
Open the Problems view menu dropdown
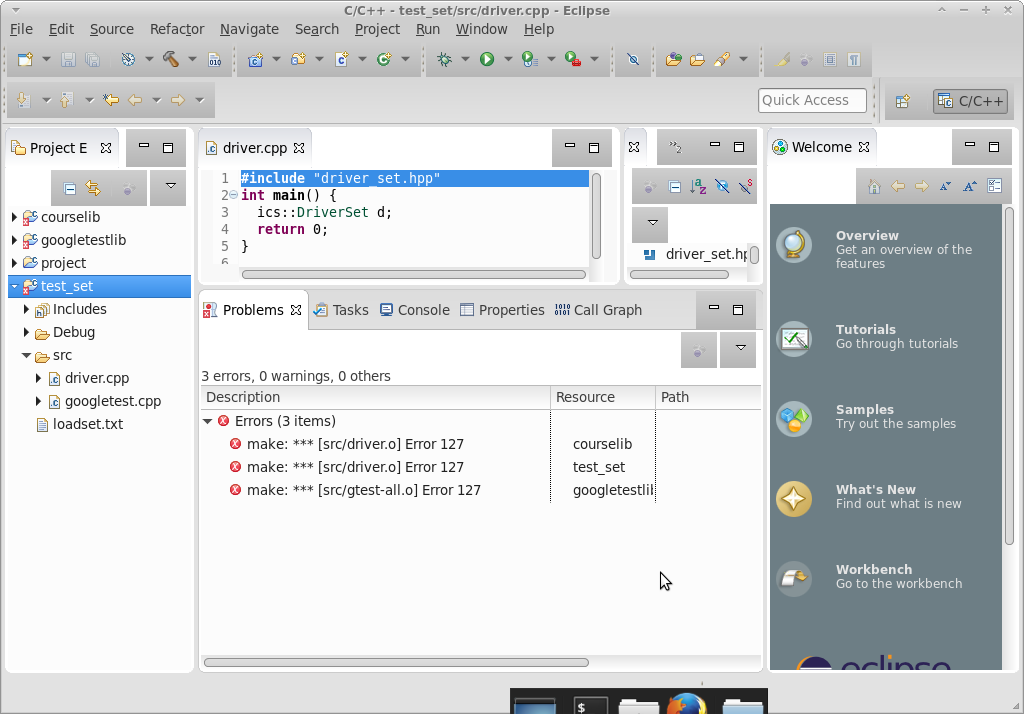click(x=741, y=348)
